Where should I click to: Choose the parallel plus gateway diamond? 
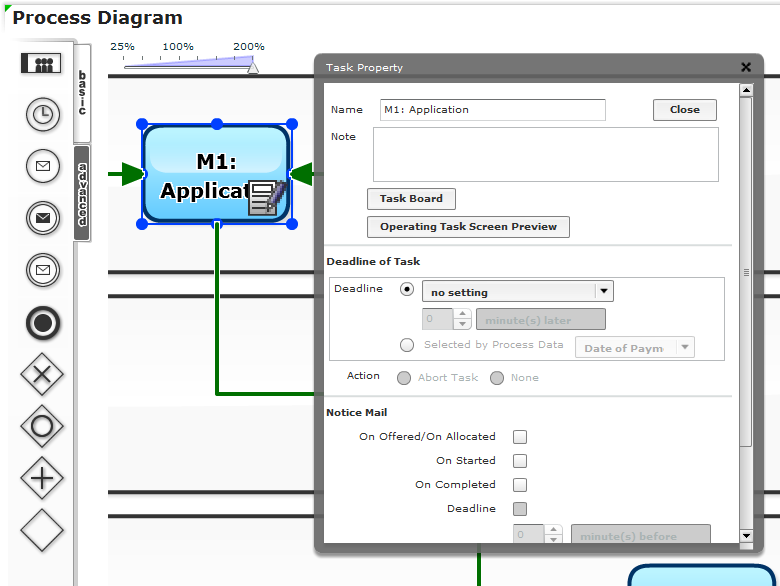(42, 478)
